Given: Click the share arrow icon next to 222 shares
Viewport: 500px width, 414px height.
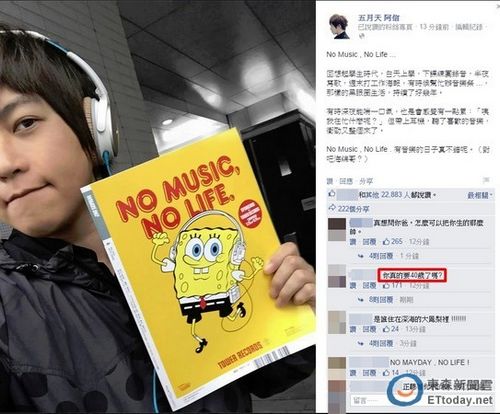Looking at the screenshot, I should click(332, 208).
